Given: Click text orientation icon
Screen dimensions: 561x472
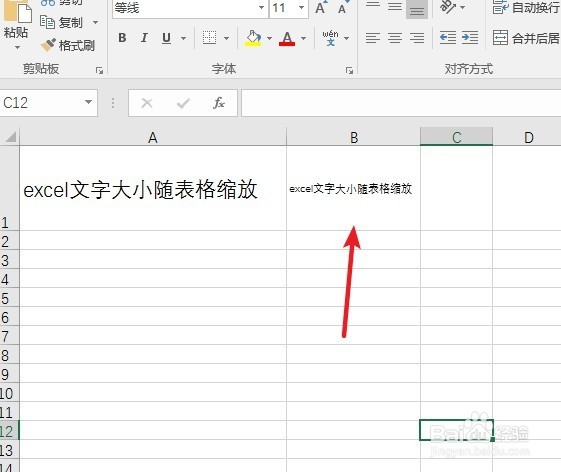Looking at the screenshot, I should pos(448,6).
